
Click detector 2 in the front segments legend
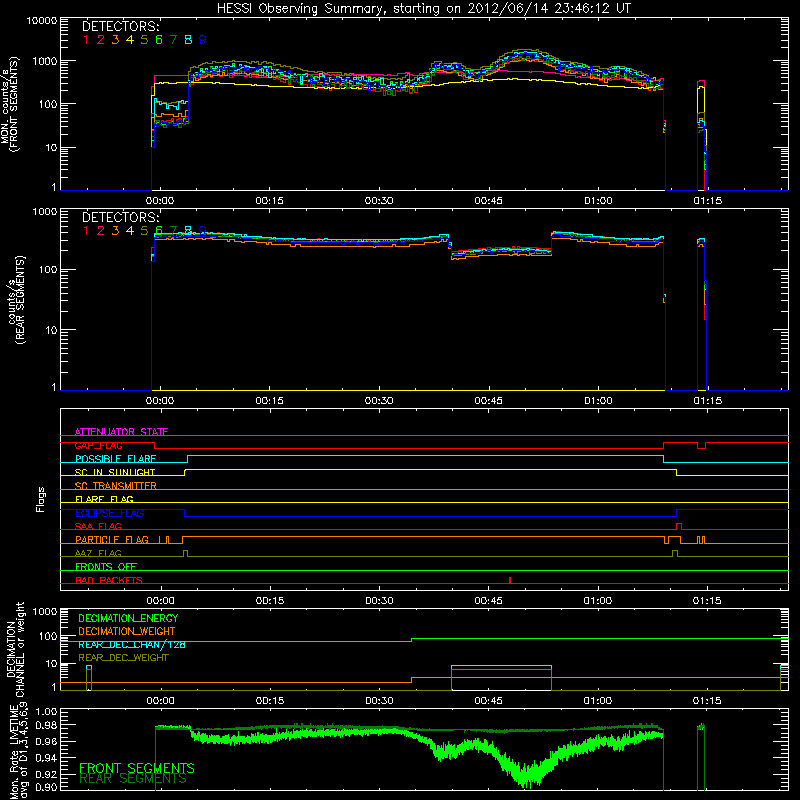tap(101, 40)
